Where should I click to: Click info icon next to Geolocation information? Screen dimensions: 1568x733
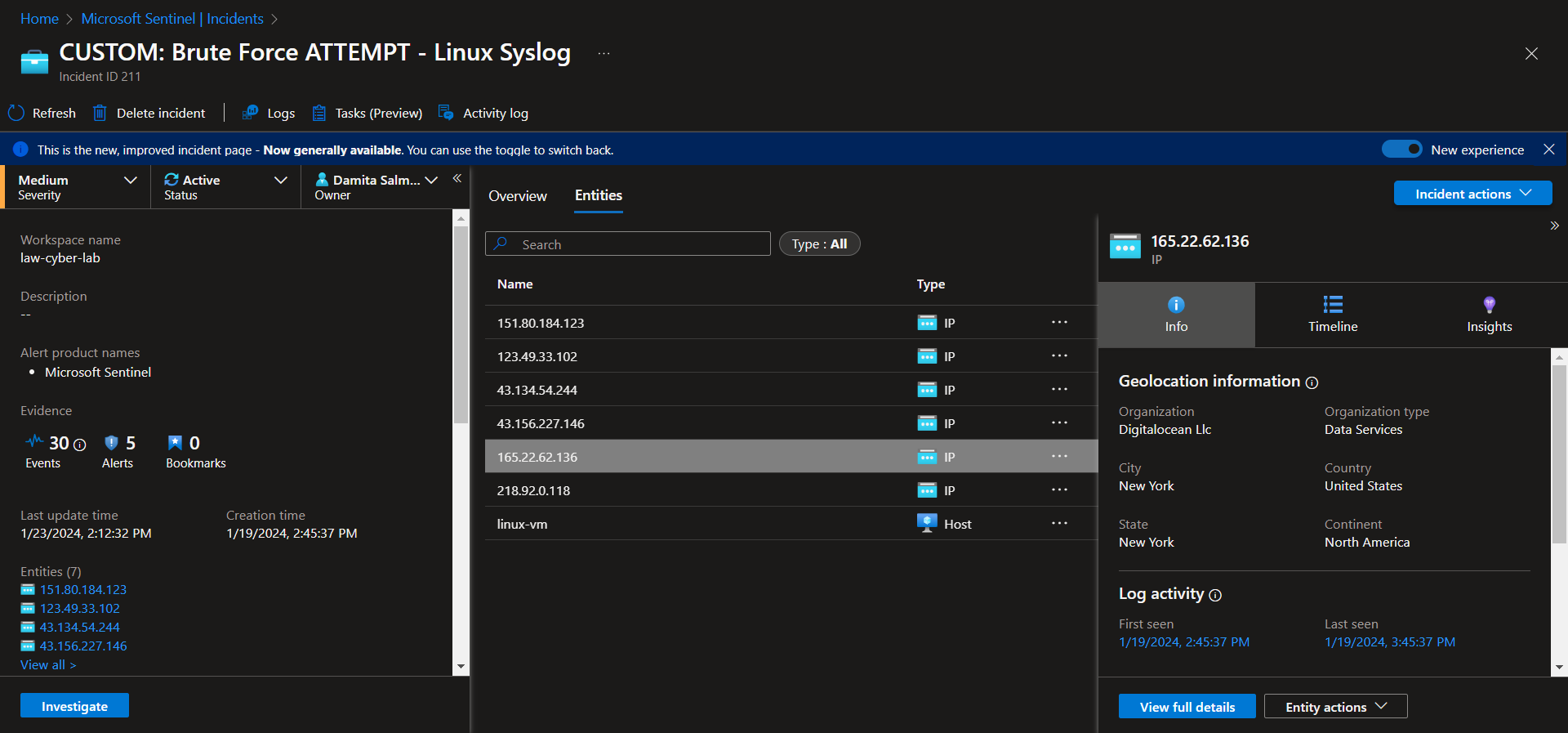tap(1312, 382)
